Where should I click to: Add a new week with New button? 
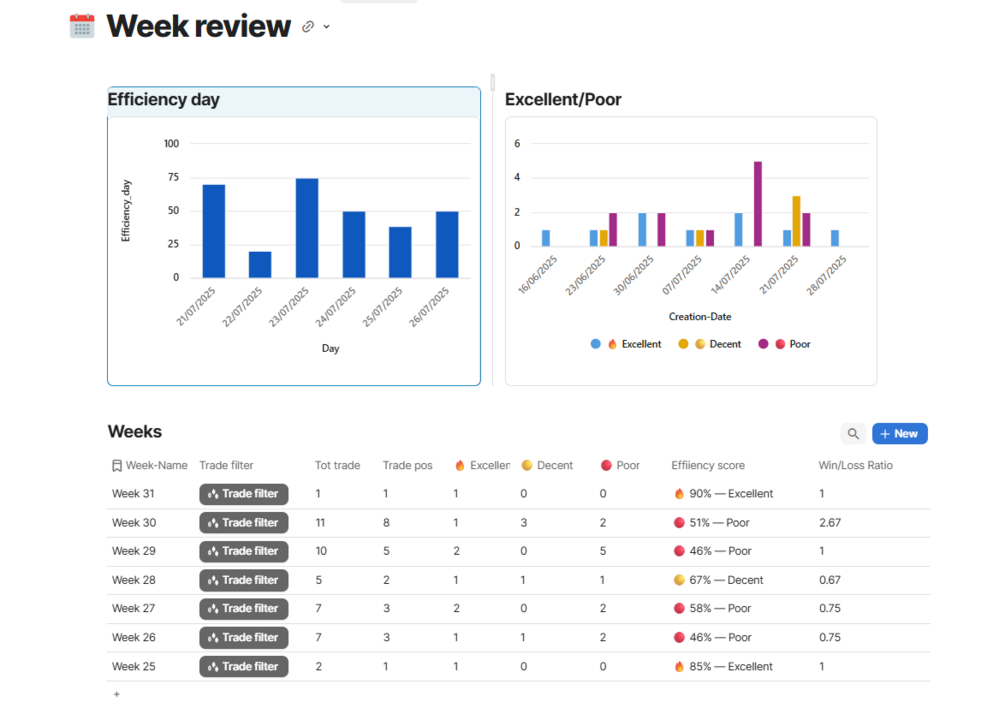click(899, 434)
